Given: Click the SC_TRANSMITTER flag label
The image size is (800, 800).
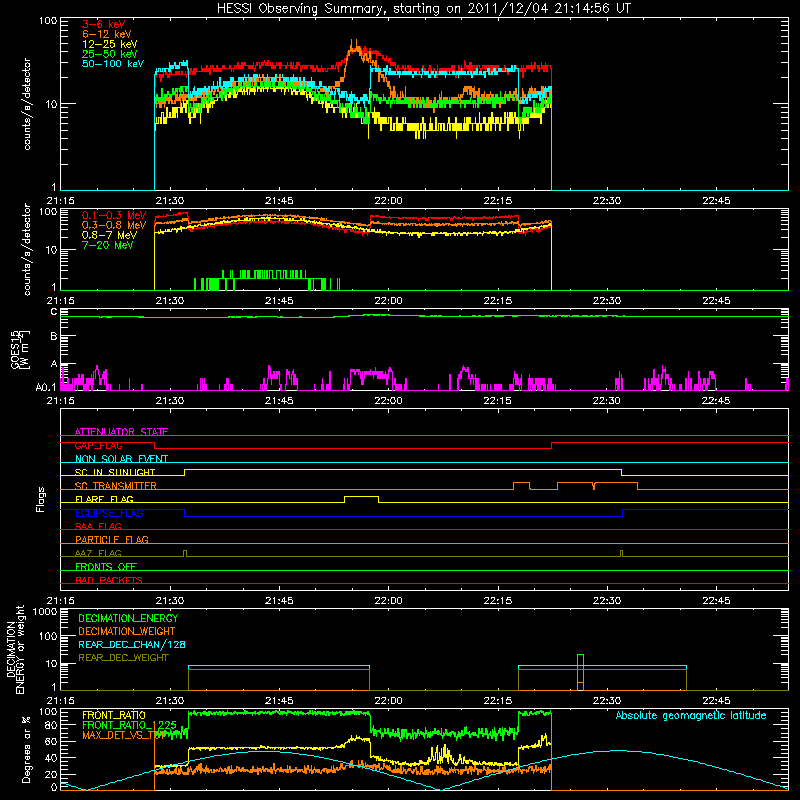Looking at the screenshot, I should [x=116, y=486].
